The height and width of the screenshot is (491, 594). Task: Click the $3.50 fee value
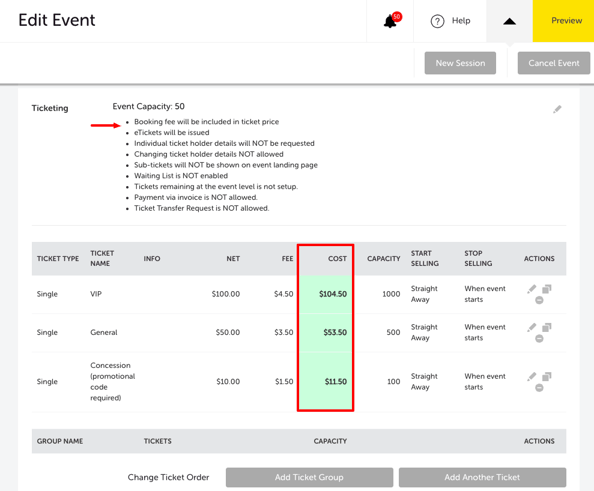[284, 332]
